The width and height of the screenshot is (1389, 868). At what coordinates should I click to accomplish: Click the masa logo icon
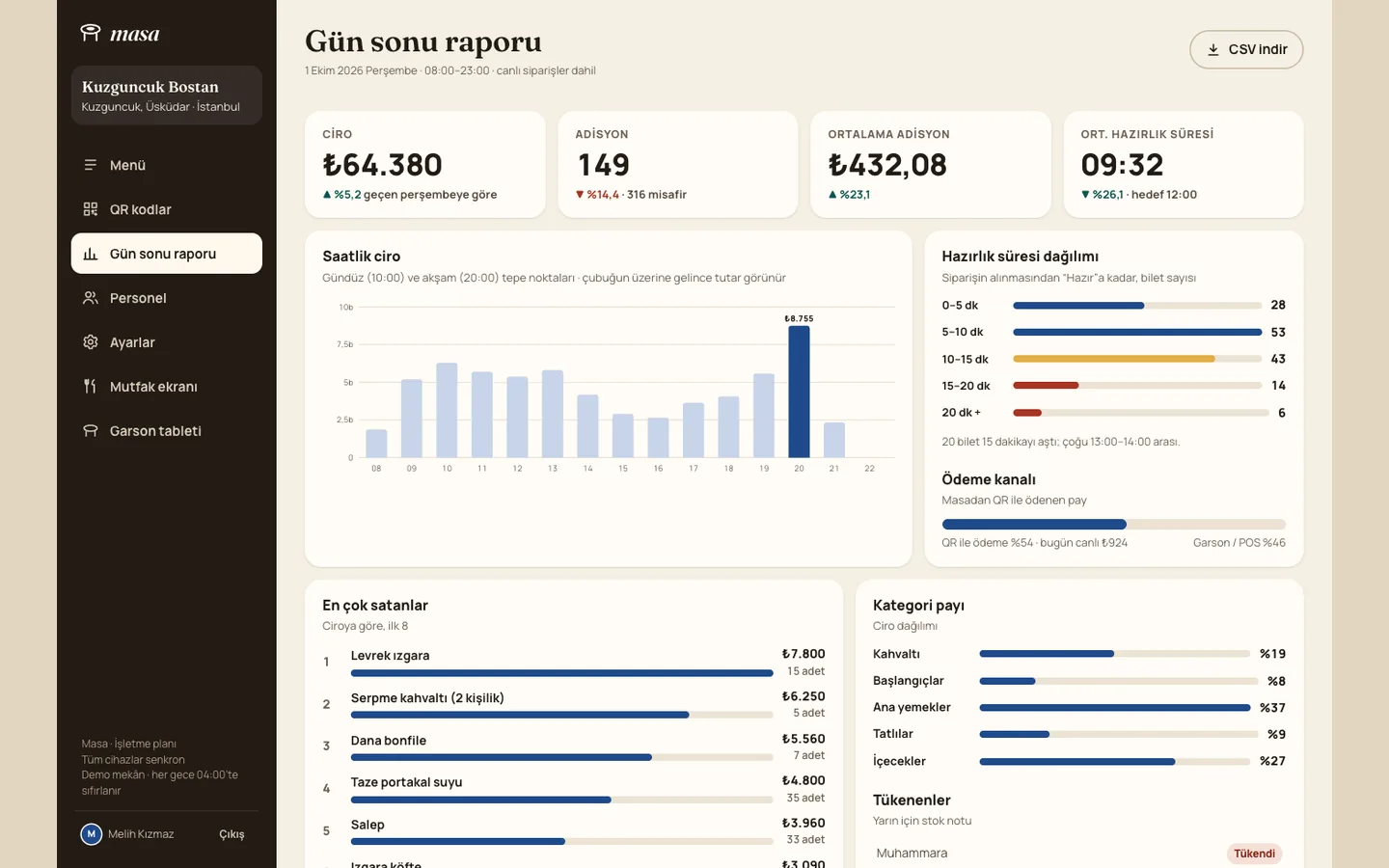(x=91, y=33)
